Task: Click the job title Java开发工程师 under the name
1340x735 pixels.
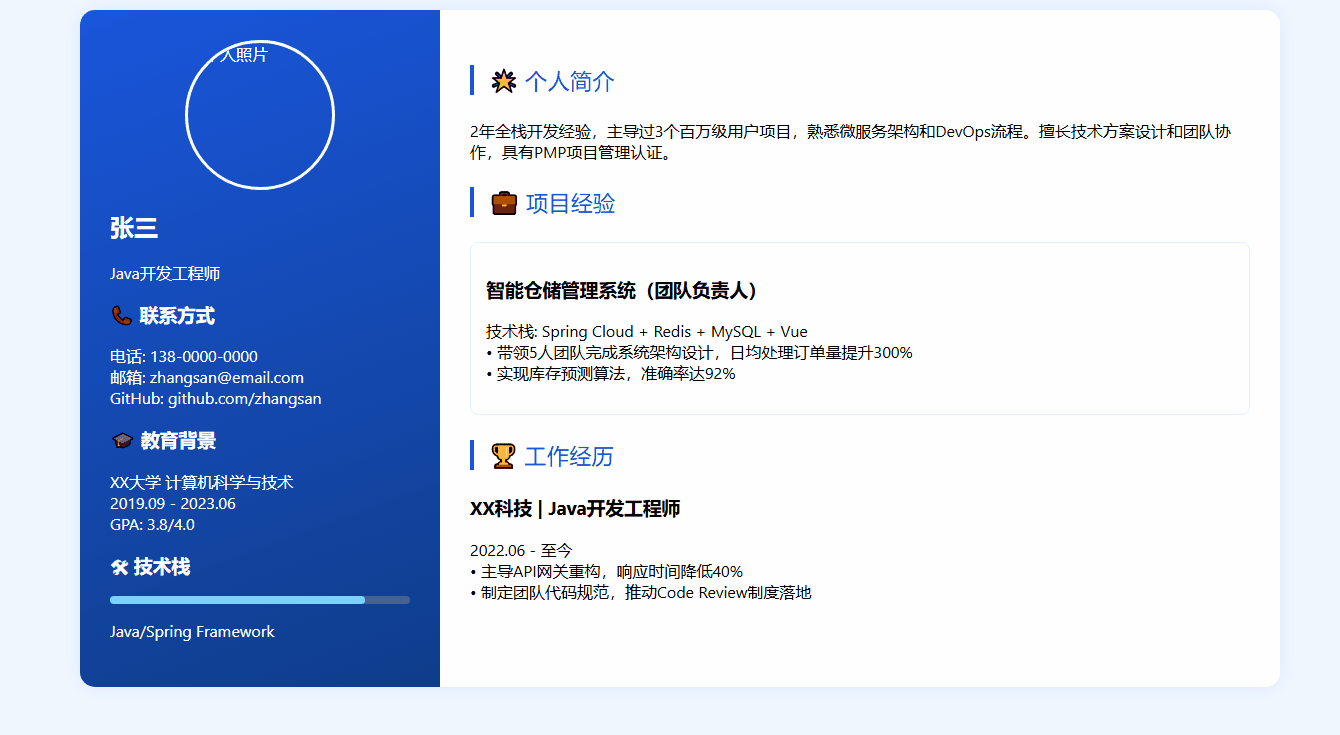Action: [165, 274]
